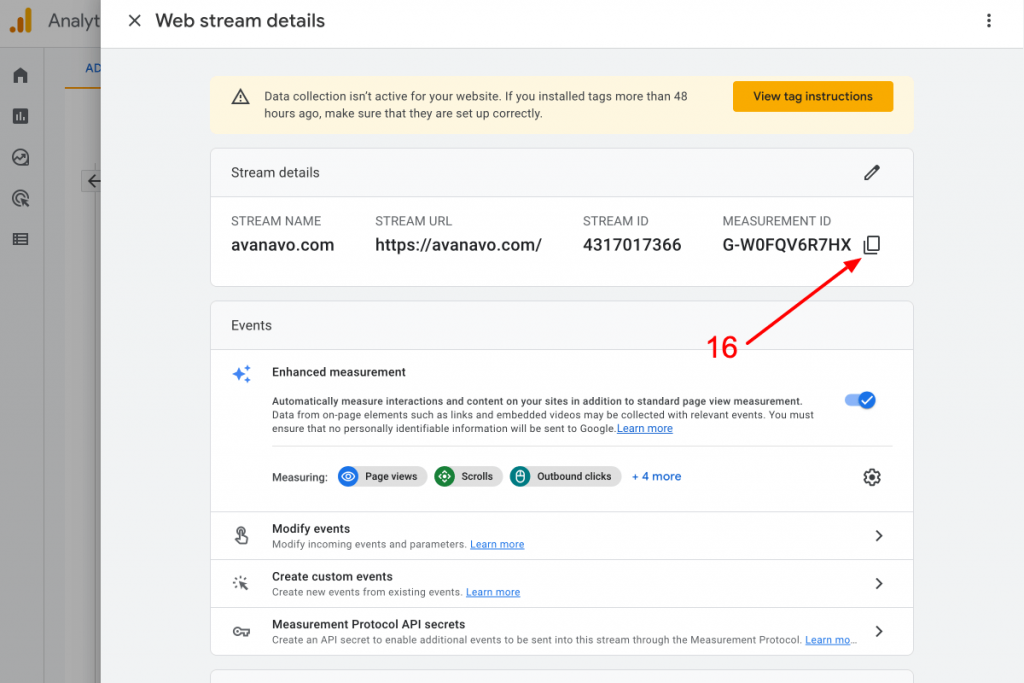Viewport: 1024px width, 683px height.
Task: Click the mouse icon in Outbound clicks chip
Action: (x=520, y=477)
